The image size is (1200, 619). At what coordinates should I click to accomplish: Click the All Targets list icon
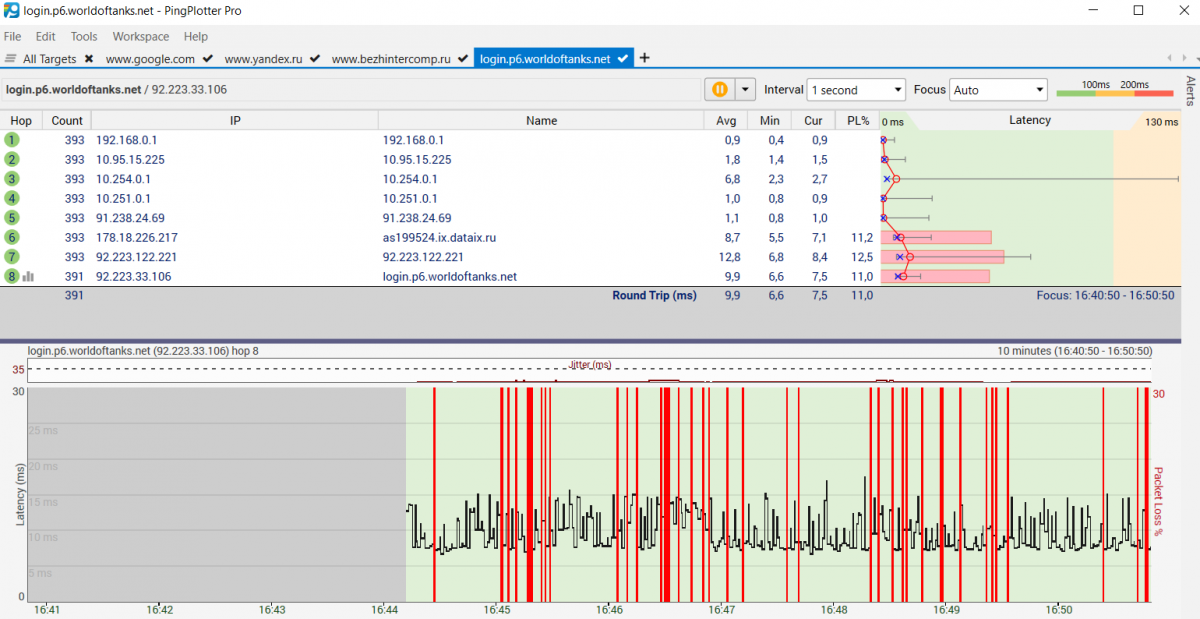[x=11, y=59]
